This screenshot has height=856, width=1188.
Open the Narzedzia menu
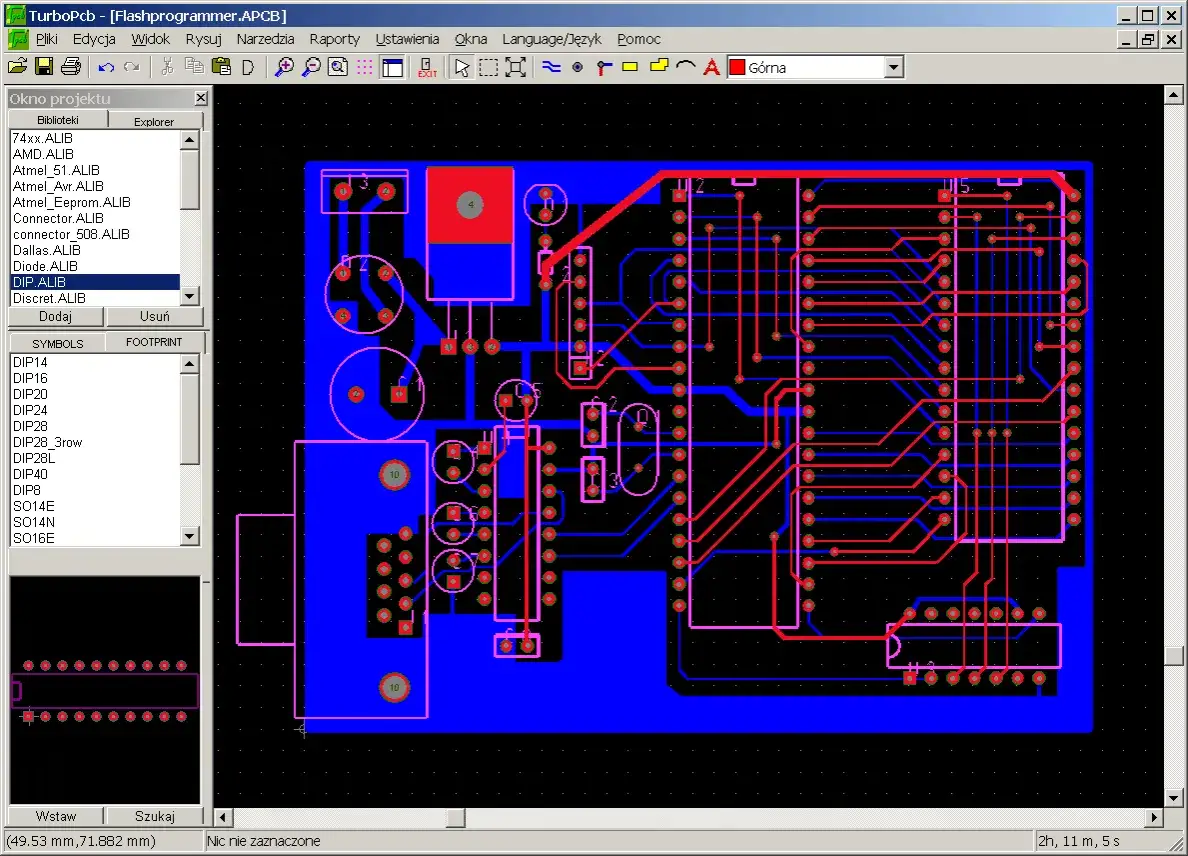pyautogui.click(x=265, y=39)
